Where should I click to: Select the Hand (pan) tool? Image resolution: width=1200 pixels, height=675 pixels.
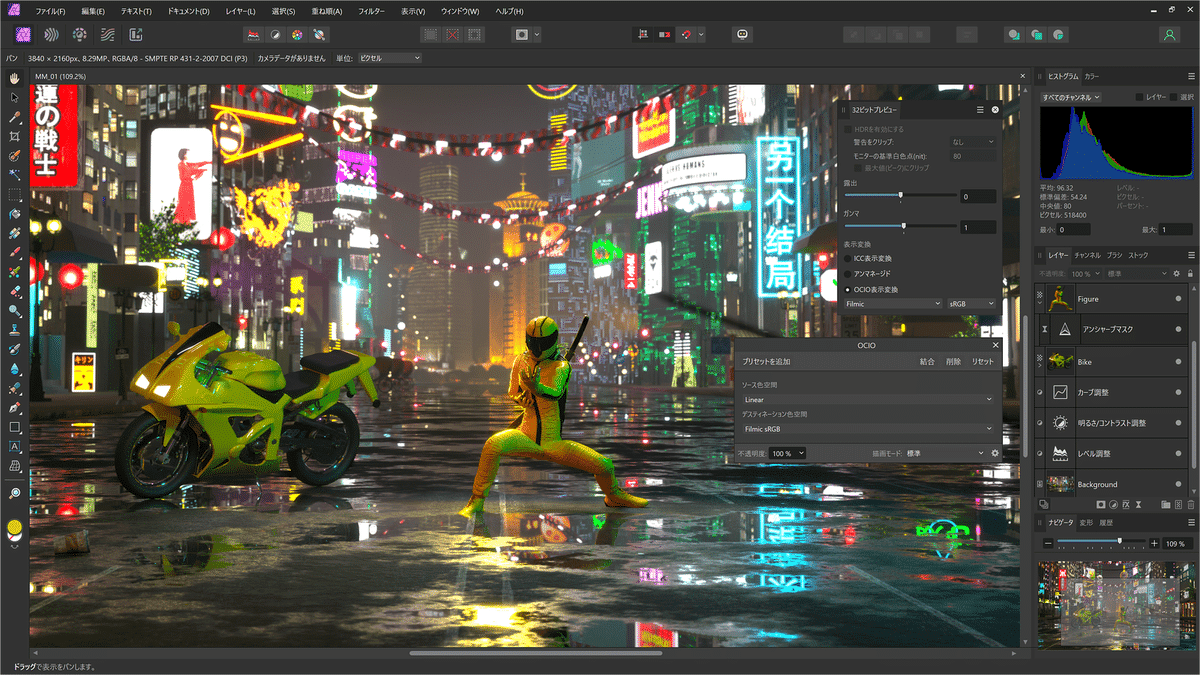click(14, 78)
